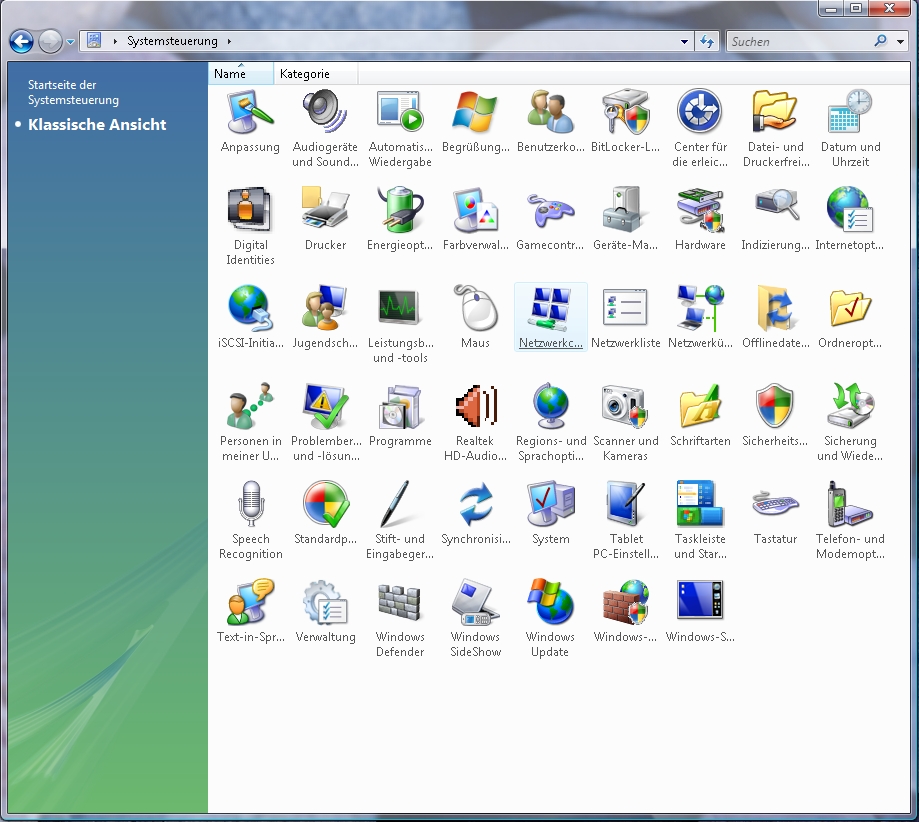The image size is (919, 822).
Task: Open the Maus settings icon
Action: click(x=475, y=307)
